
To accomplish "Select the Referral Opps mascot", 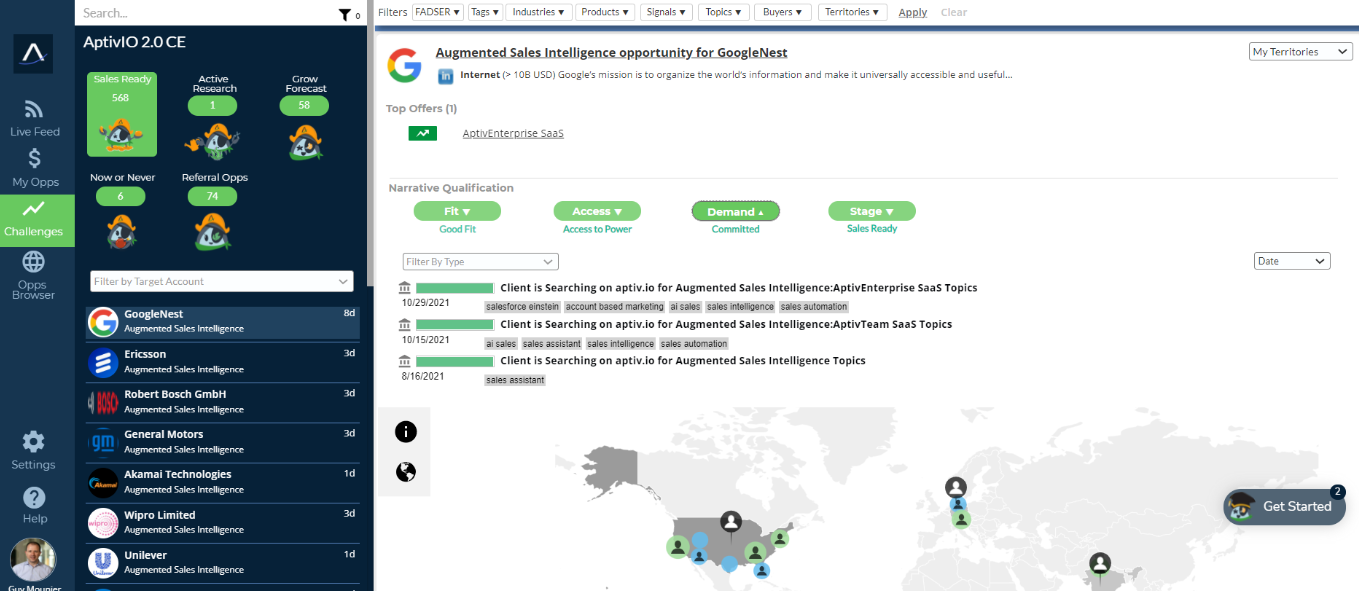I will click(x=213, y=230).
